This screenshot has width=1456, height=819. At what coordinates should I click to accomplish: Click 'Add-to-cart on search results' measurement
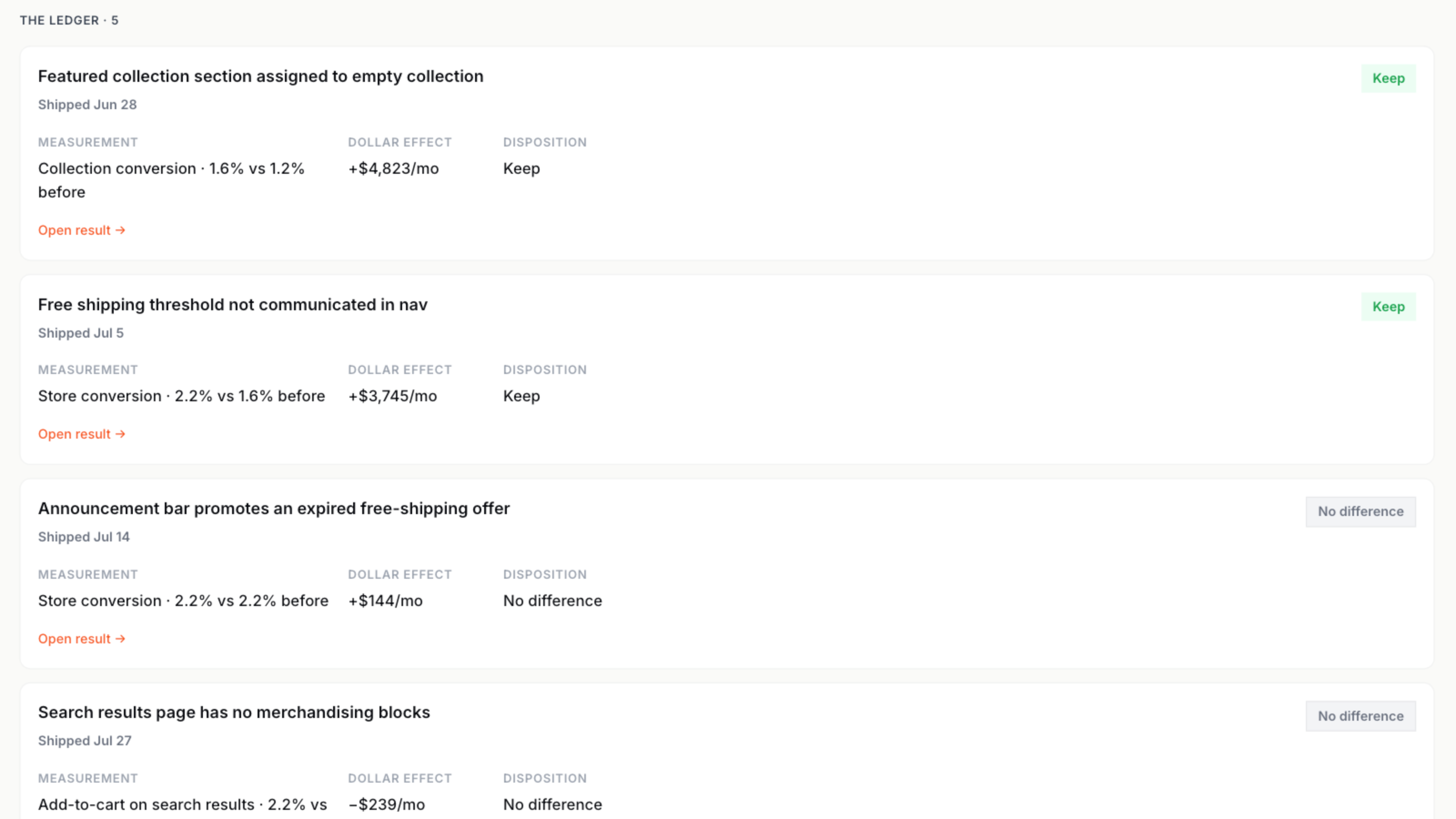pos(182,805)
